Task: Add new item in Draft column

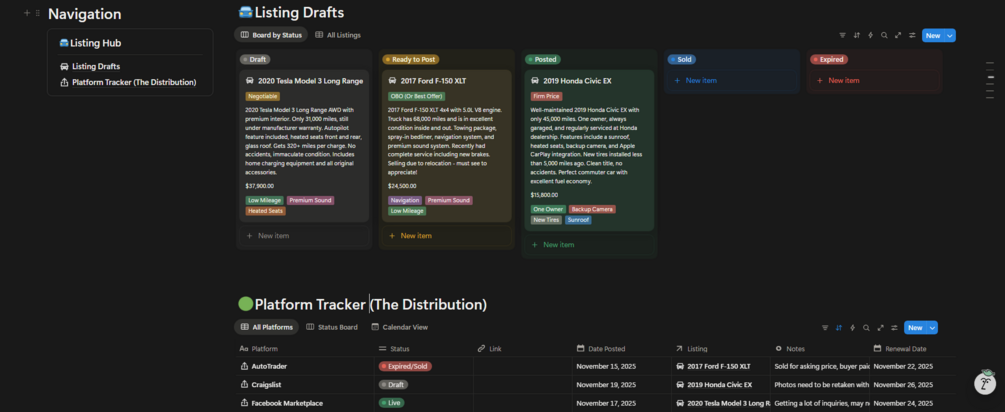Action: click(x=304, y=236)
